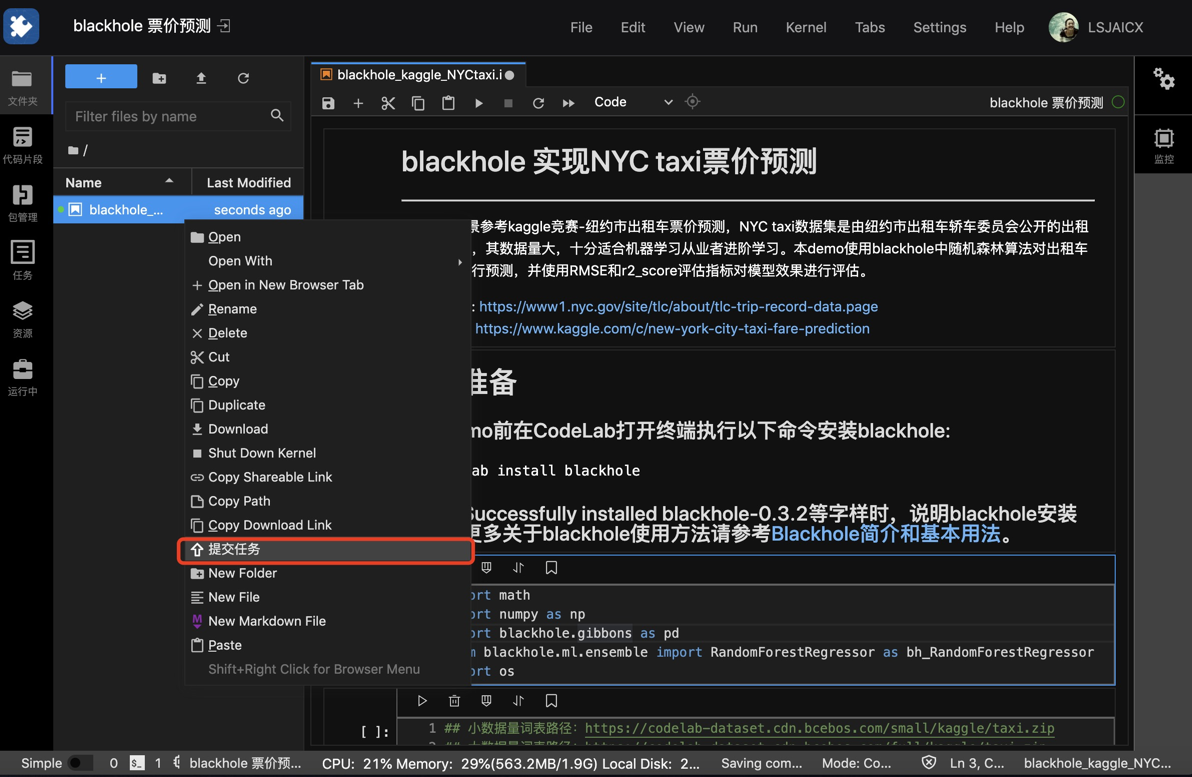
Task: Open the 运行中 running sessions panel
Action: (x=22, y=377)
